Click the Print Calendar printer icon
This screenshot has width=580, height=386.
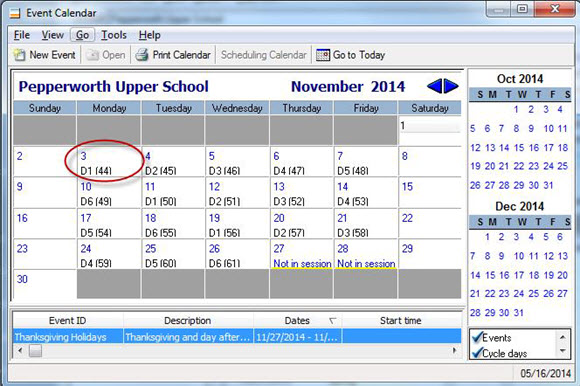click(142, 55)
